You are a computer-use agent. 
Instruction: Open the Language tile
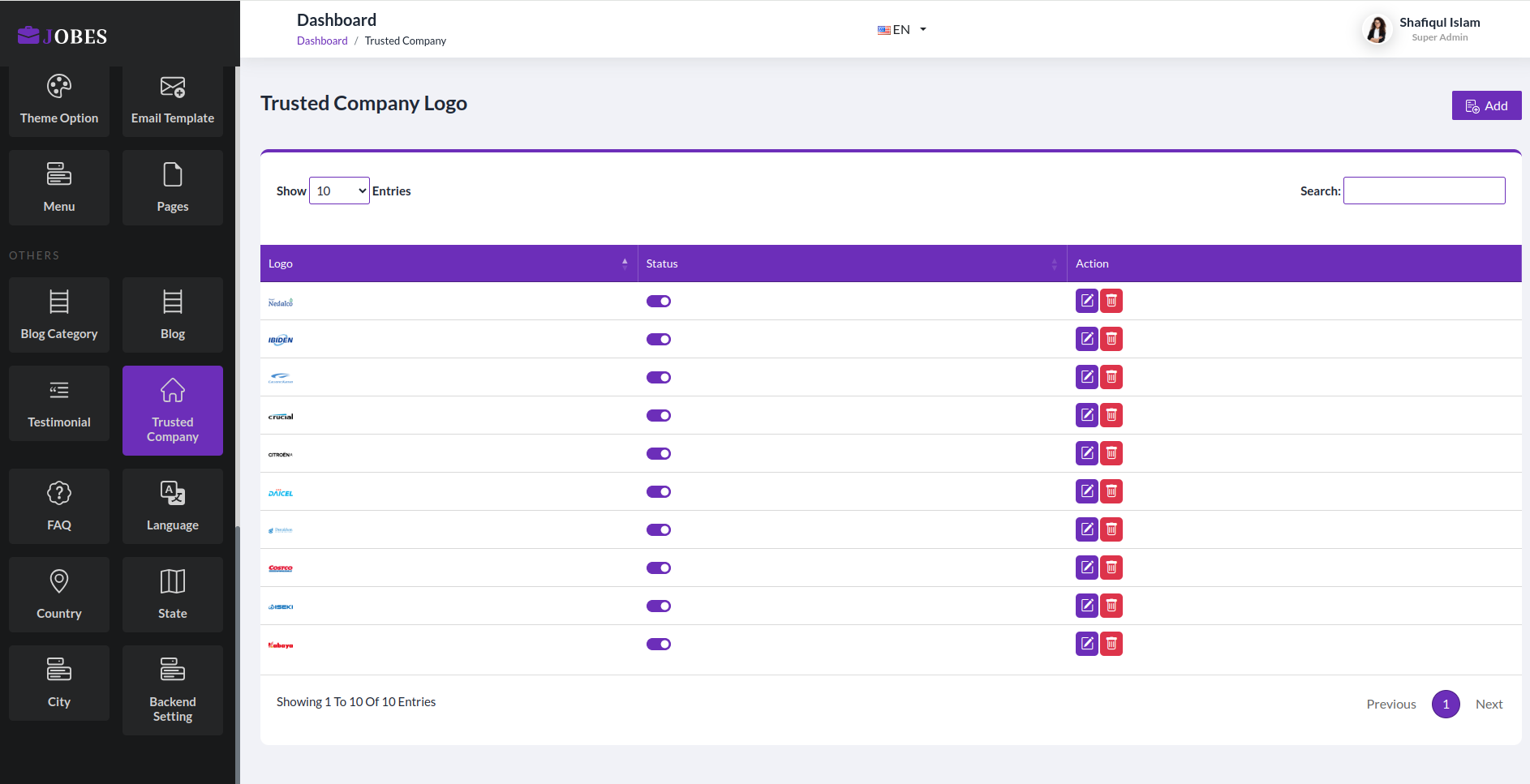pyautogui.click(x=173, y=506)
